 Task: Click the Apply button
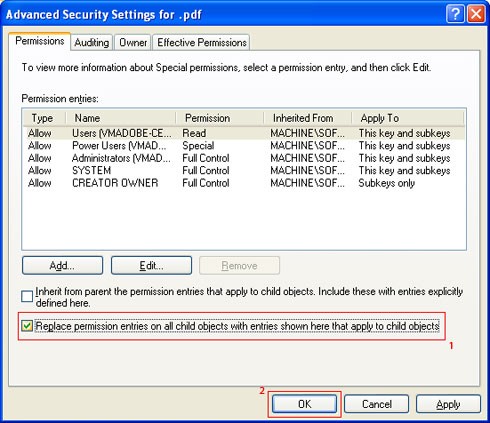point(448,404)
